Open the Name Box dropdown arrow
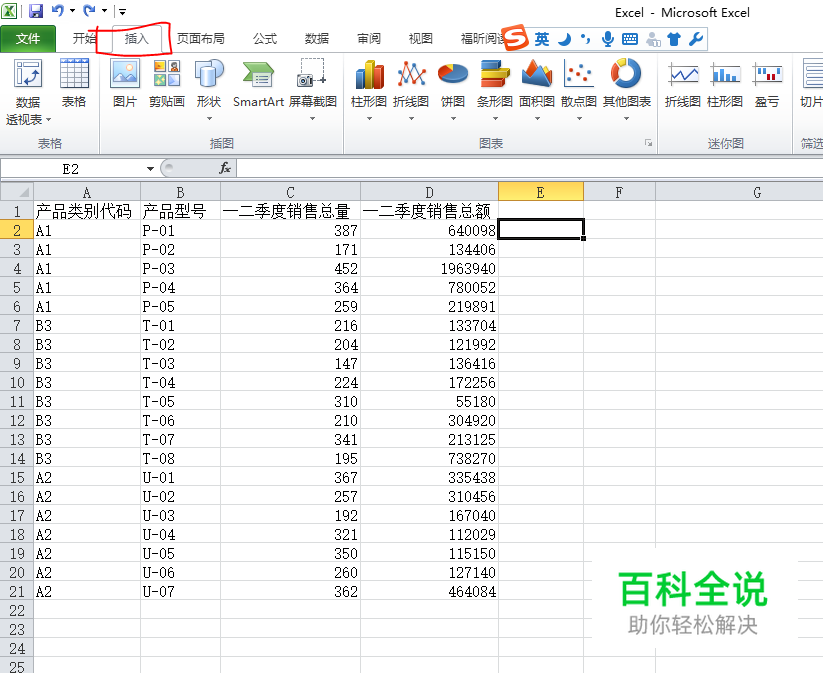The image size is (823, 673). pos(150,169)
